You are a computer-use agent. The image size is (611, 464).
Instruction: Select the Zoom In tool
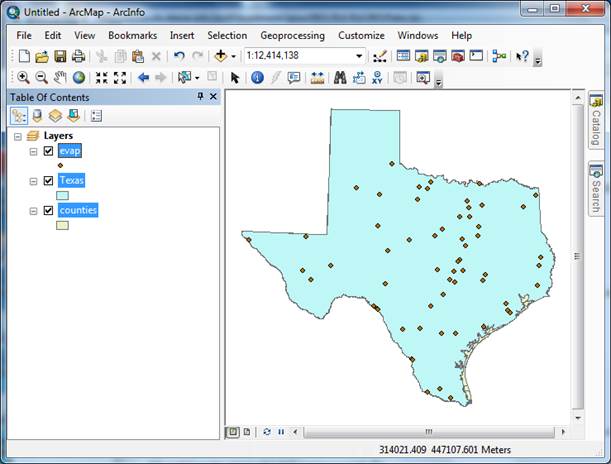tap(23, 77)
